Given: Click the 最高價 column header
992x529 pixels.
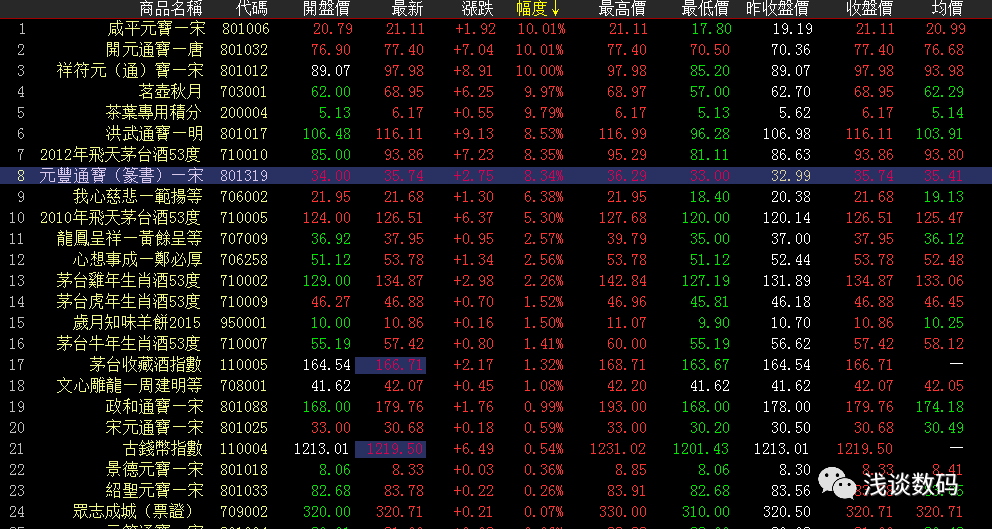Looking at the screenshot, I should click(622, 8).
